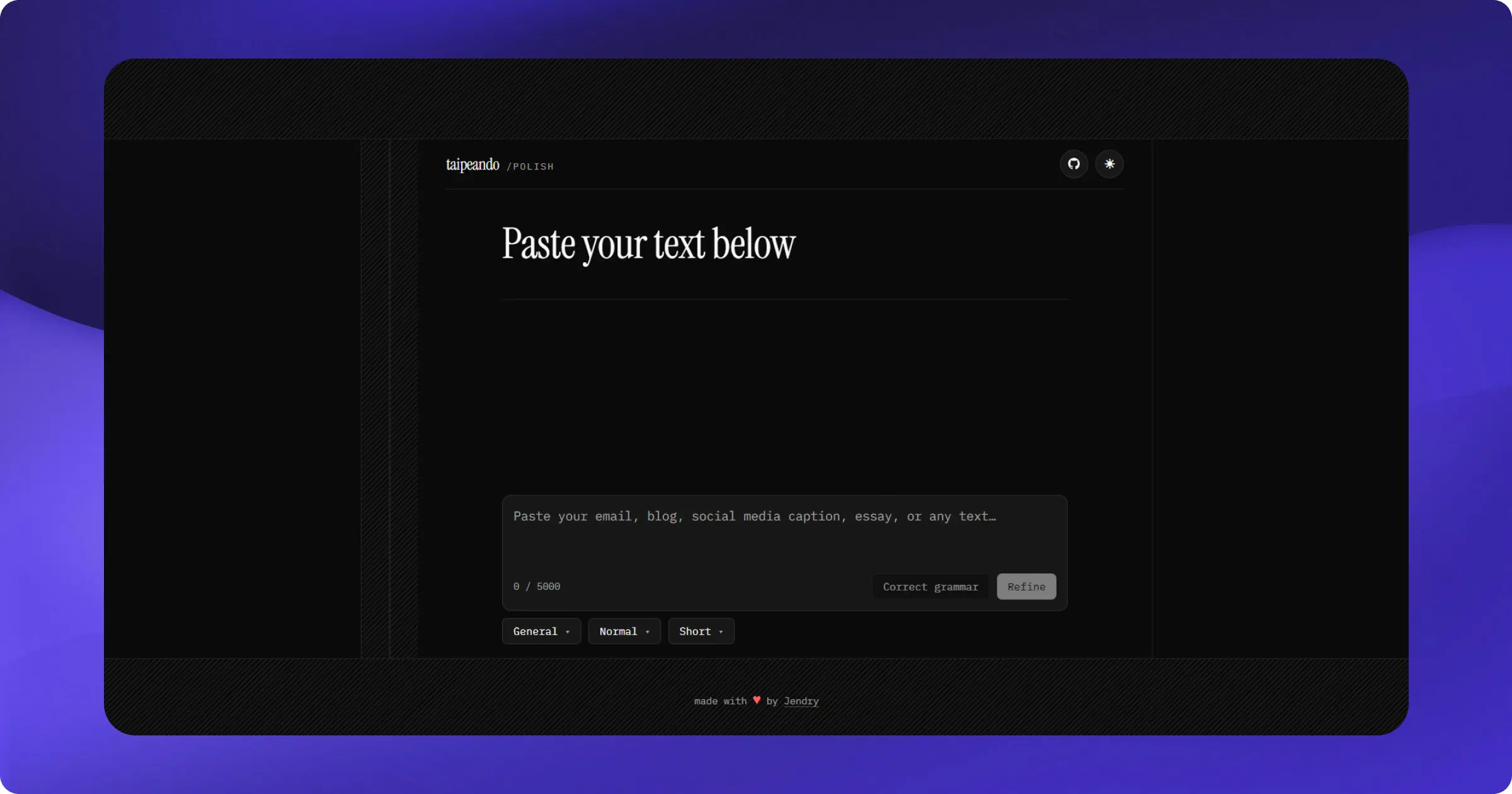Click the taipeando logo

[x=472, y=164]
